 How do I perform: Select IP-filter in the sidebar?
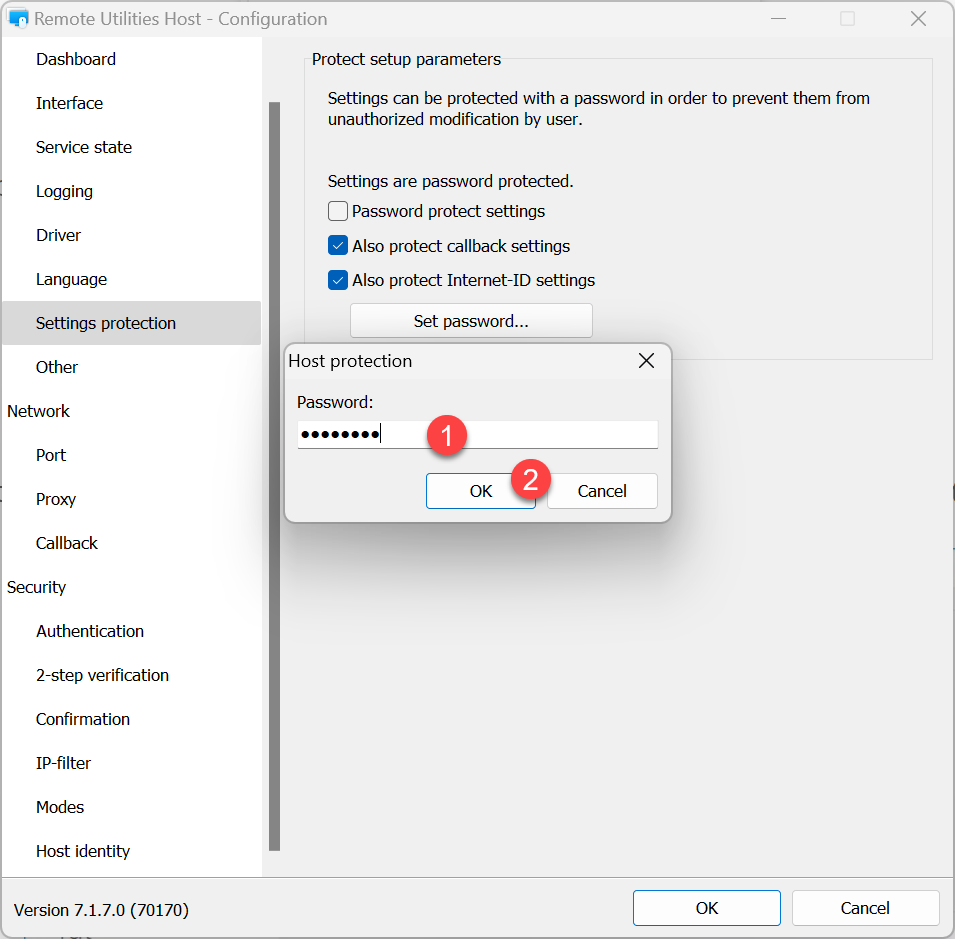pos(63,763)
